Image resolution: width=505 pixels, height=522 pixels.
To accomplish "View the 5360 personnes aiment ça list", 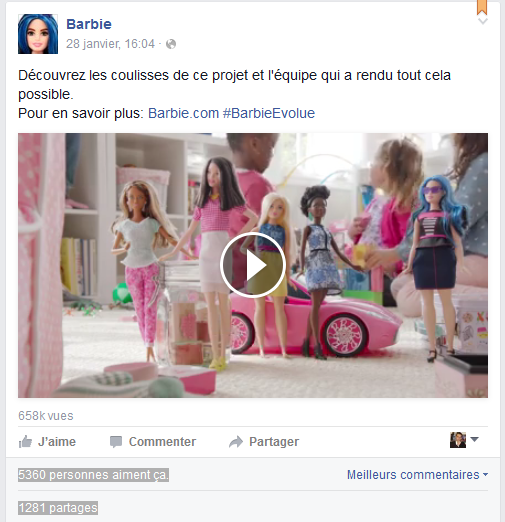I will pyautogui.click(x=93, y=475).
